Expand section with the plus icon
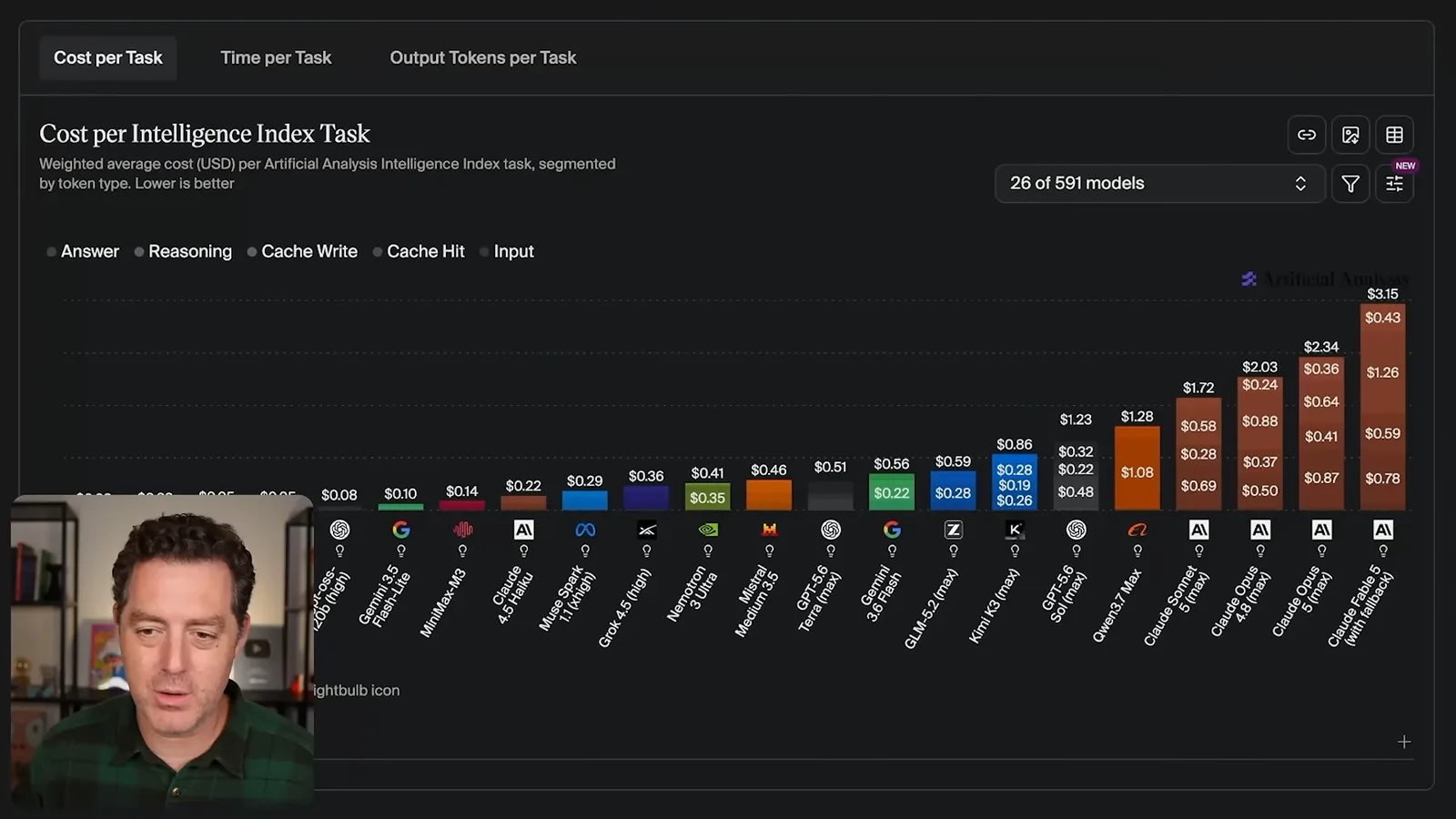Image resolution: width=1456 pixels, height=819 pixels. point(1404,742)
